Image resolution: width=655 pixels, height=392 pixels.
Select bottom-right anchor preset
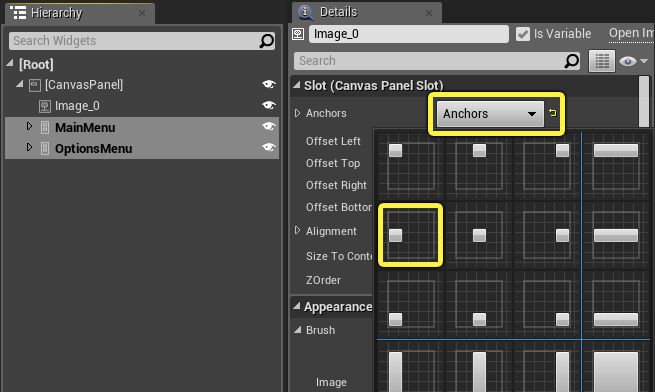point(546,303)
